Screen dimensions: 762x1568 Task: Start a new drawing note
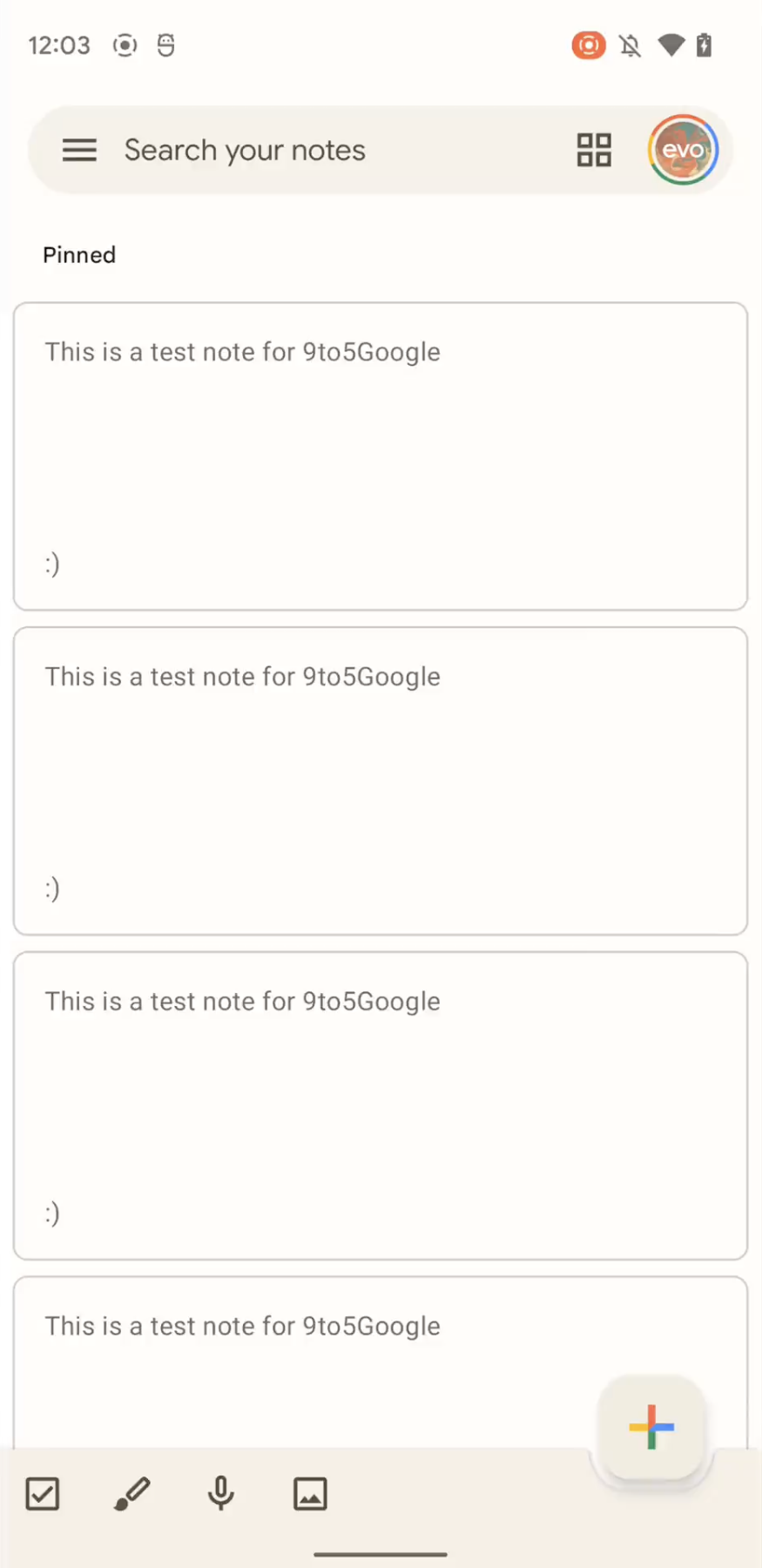[131, 1493]
